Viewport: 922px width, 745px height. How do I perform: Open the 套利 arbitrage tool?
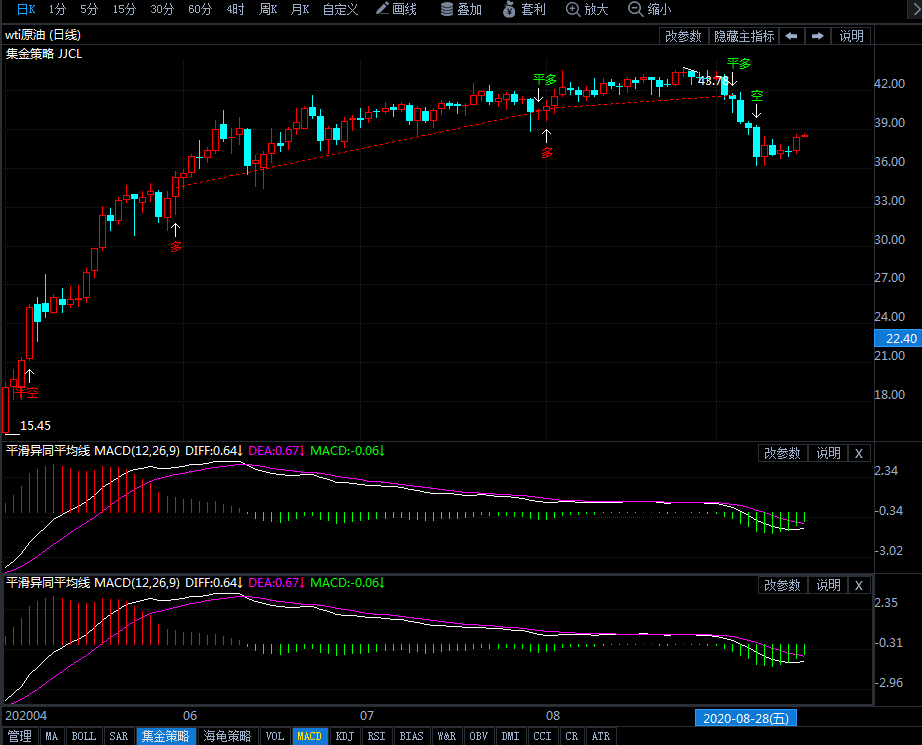523,9
